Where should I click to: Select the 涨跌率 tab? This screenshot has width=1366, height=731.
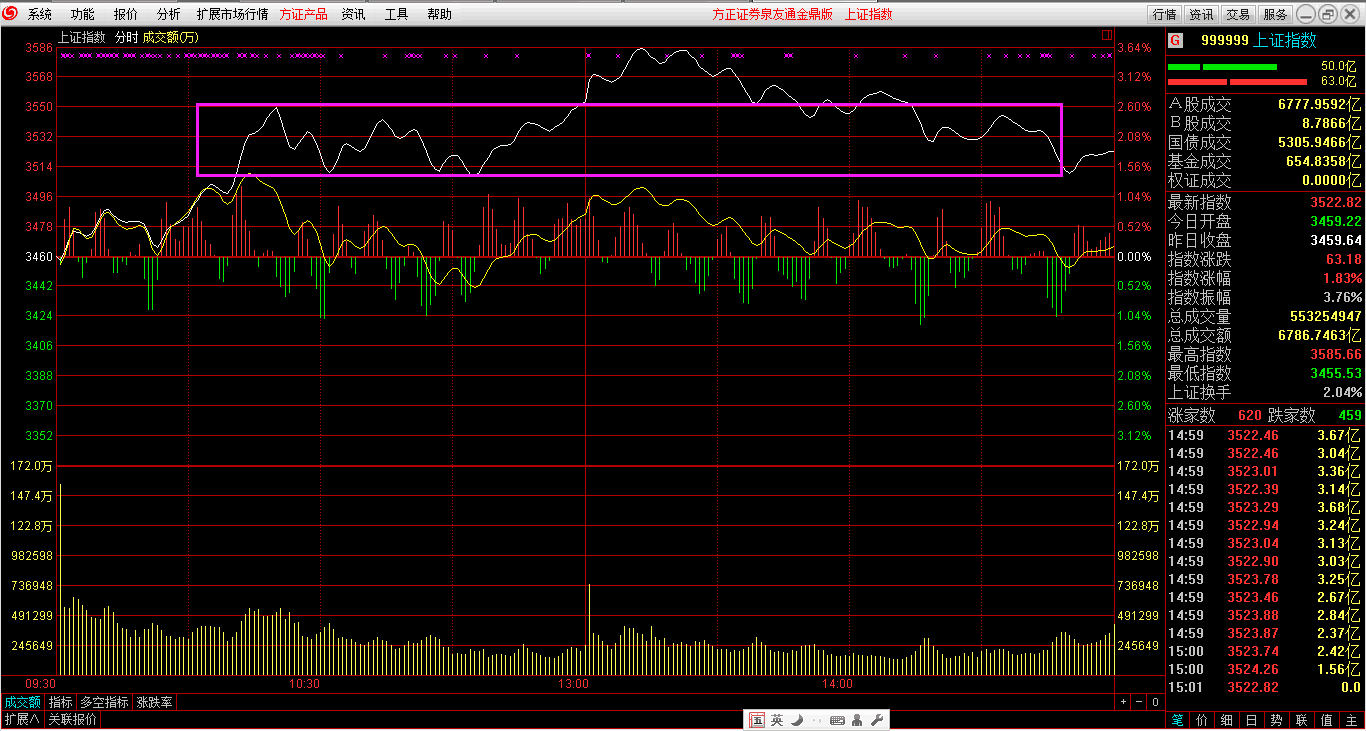pyautogui.click(x=155, y=702)
